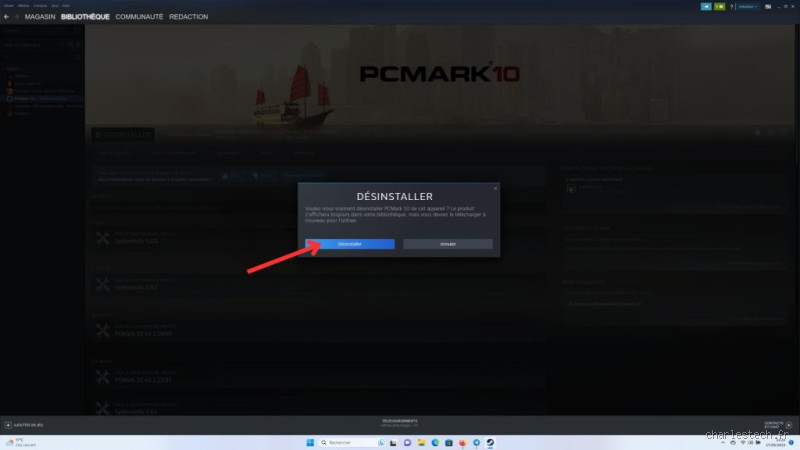
Task: Click Annuler in the uninstall dialog
Action: 447,244
